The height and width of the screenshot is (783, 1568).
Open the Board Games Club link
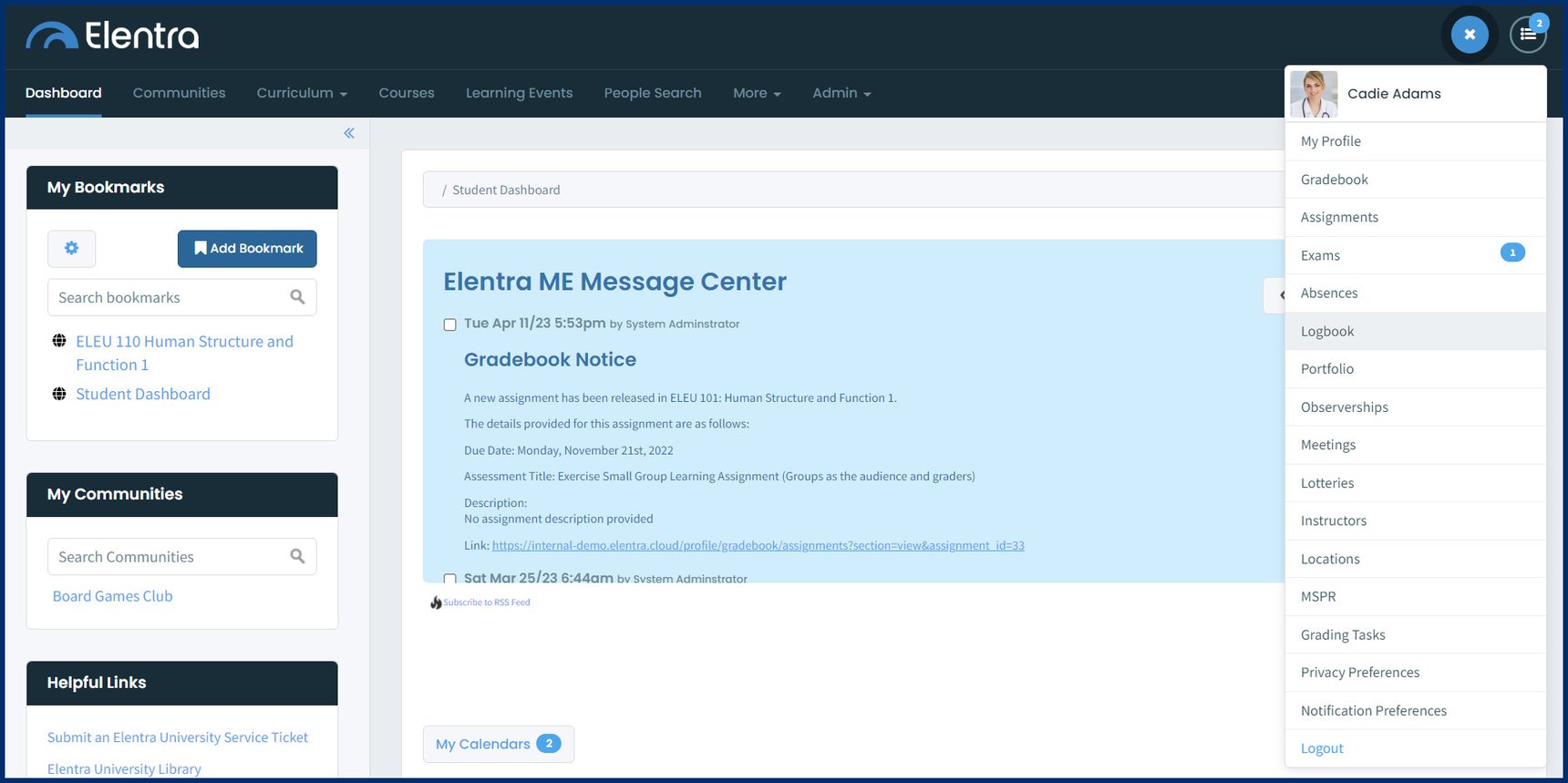[x=112, y=596]
